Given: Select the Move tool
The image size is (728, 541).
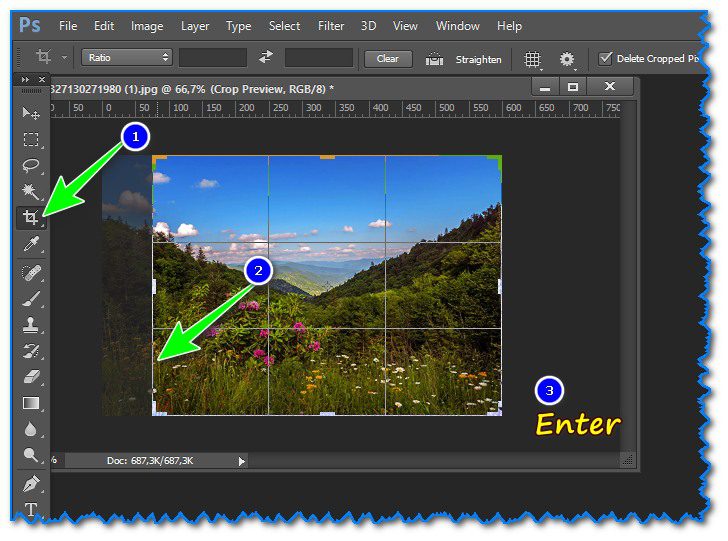Looking at the screenshot, I should click(31, 113).
